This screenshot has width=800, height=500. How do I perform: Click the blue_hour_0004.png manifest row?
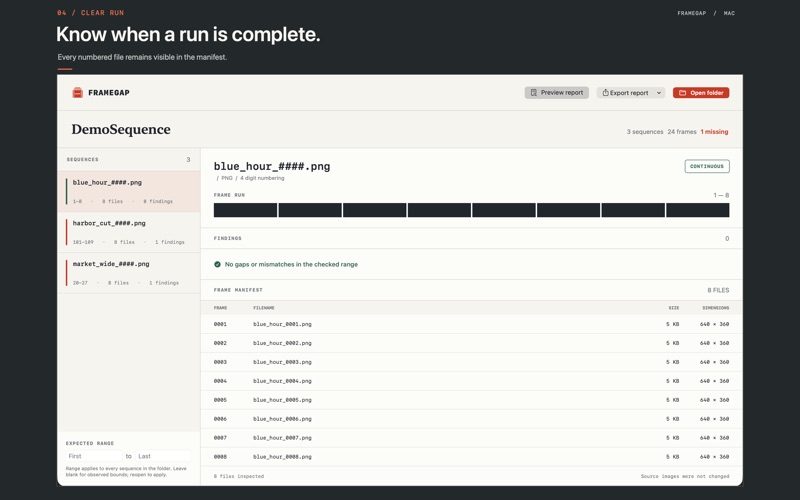coord(471,381)
